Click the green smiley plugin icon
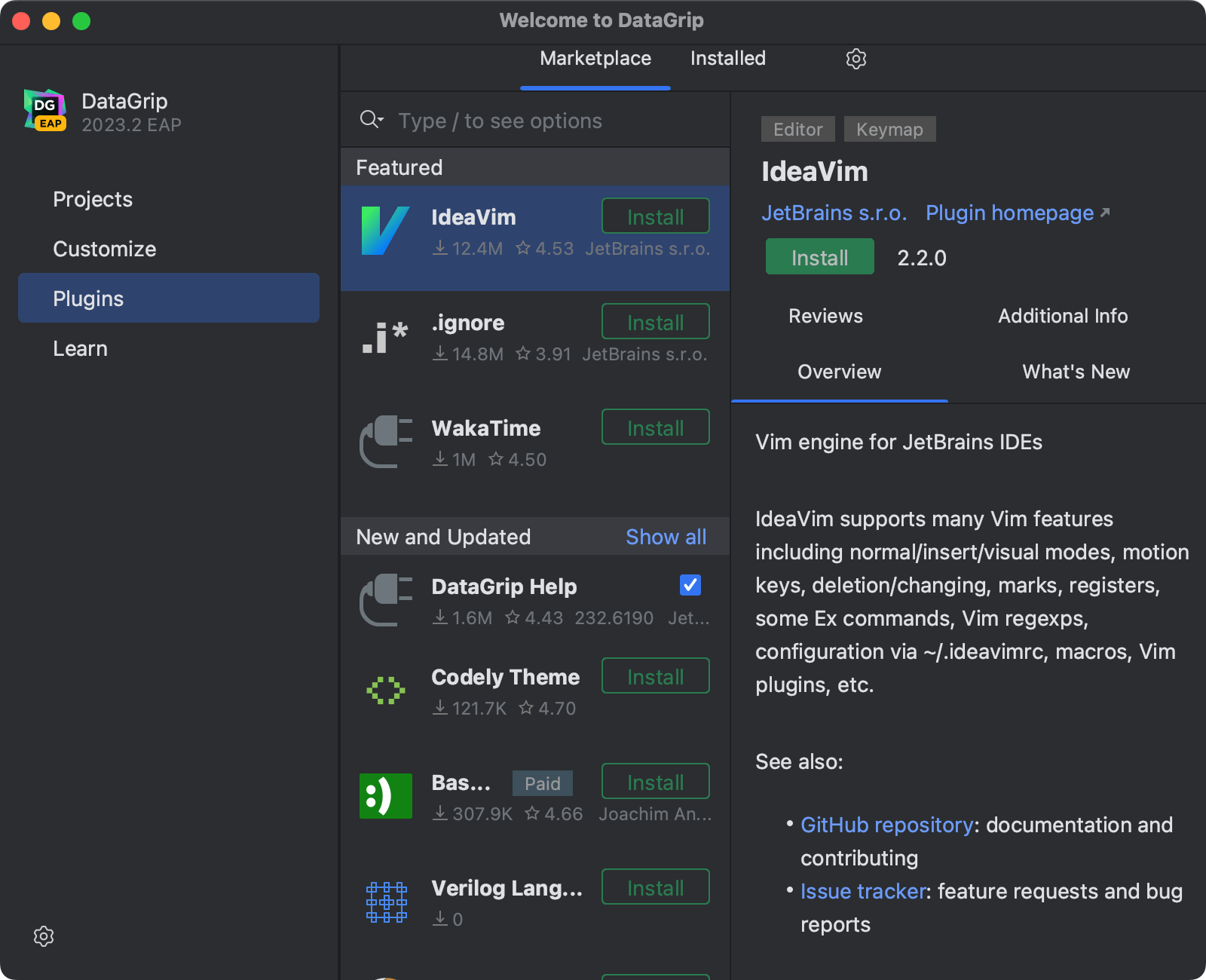 [x=385, y=796]
